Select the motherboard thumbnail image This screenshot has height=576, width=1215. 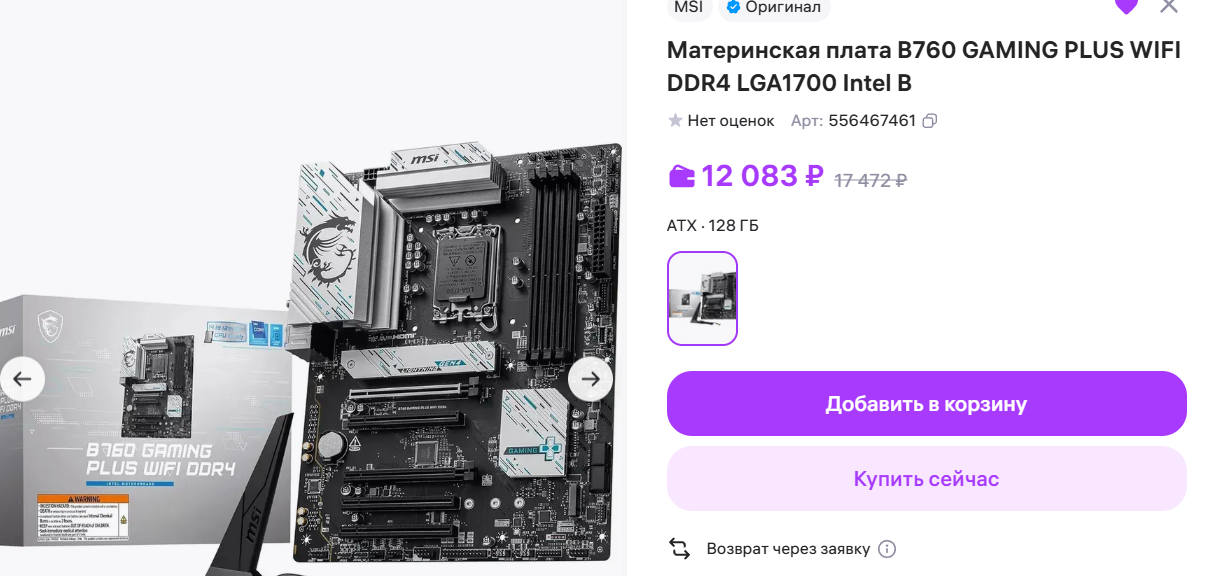[702, 298]
